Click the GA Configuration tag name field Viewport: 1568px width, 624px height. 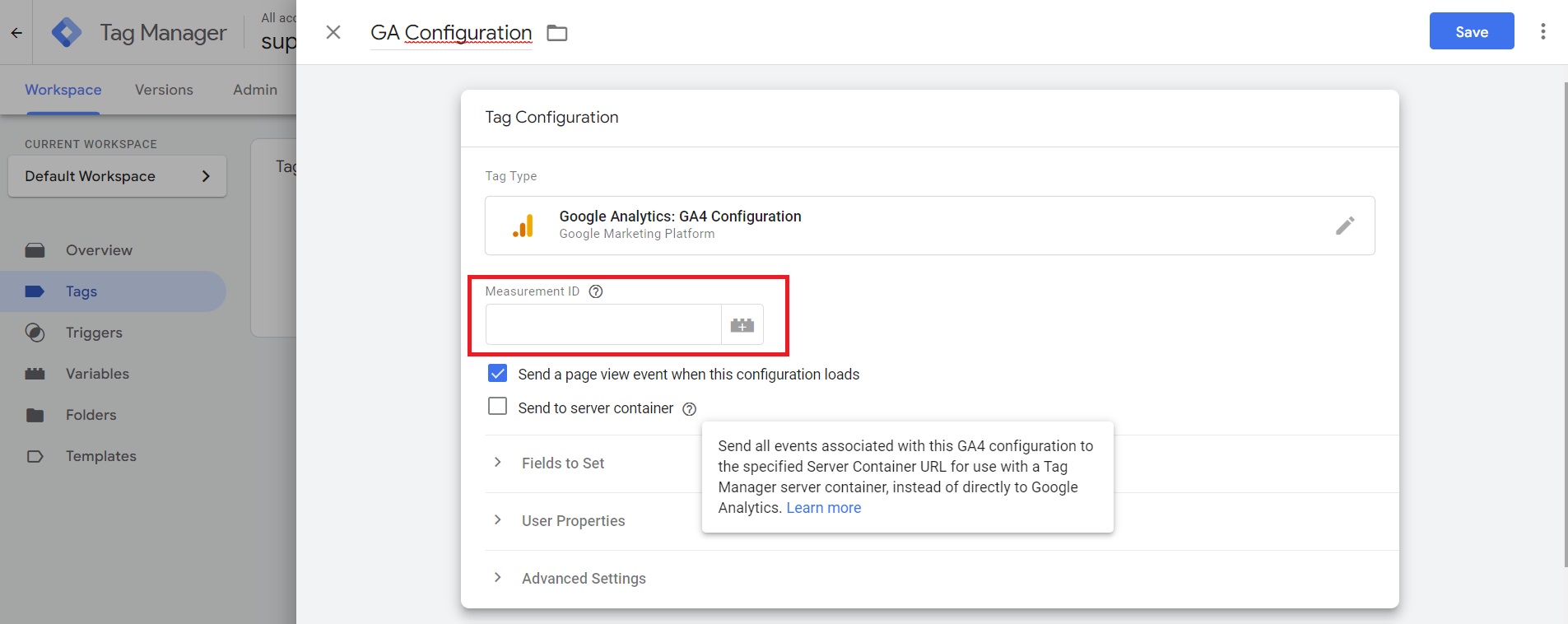[451, 33]
